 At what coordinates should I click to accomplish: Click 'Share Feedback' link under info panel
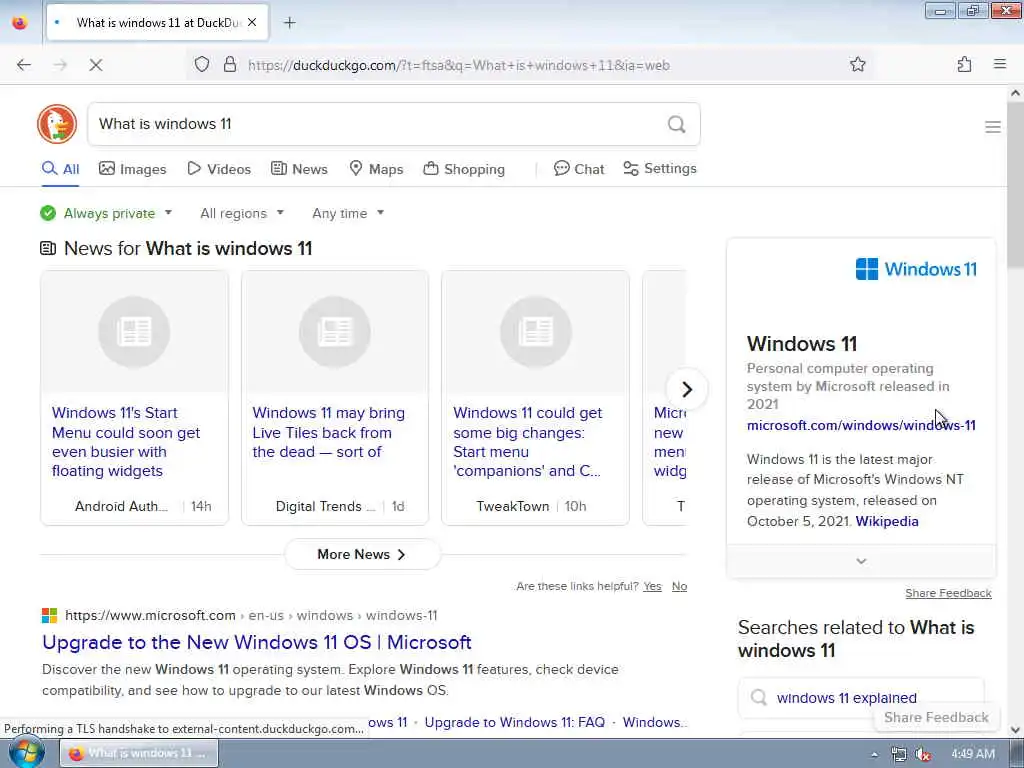pyautogui.click(x=948, y=593)
